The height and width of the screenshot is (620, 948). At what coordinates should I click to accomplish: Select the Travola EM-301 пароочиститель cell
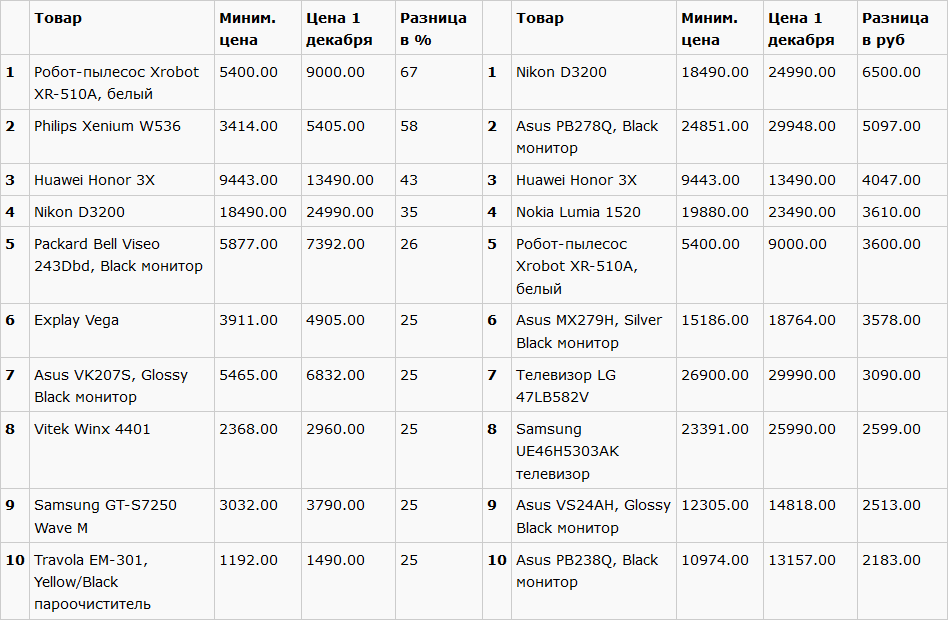click(x=91, y=581)
